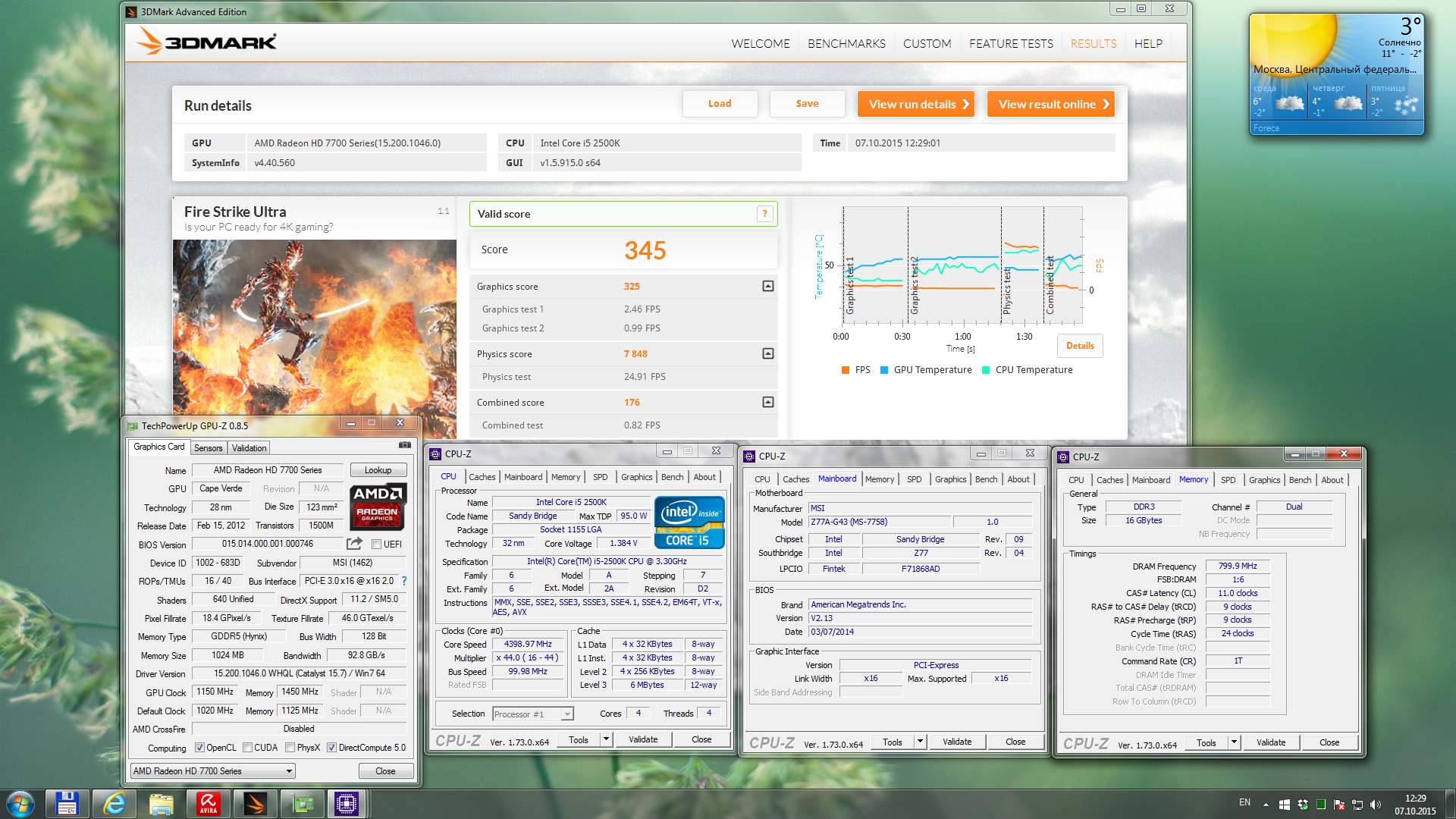
Task: Click the Intel Core i5 logo in CPU-Z
Action: point(689,522)
